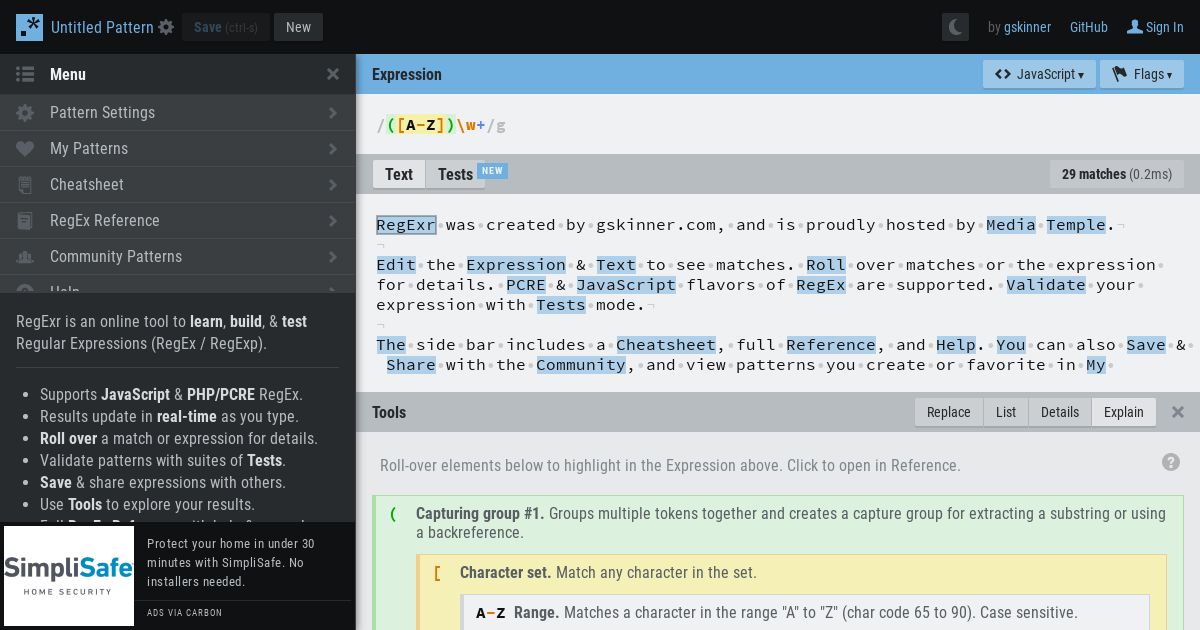Click the Pattern Settings gear icon
This screenshot has height=630, width=1200.
(25, 113)
